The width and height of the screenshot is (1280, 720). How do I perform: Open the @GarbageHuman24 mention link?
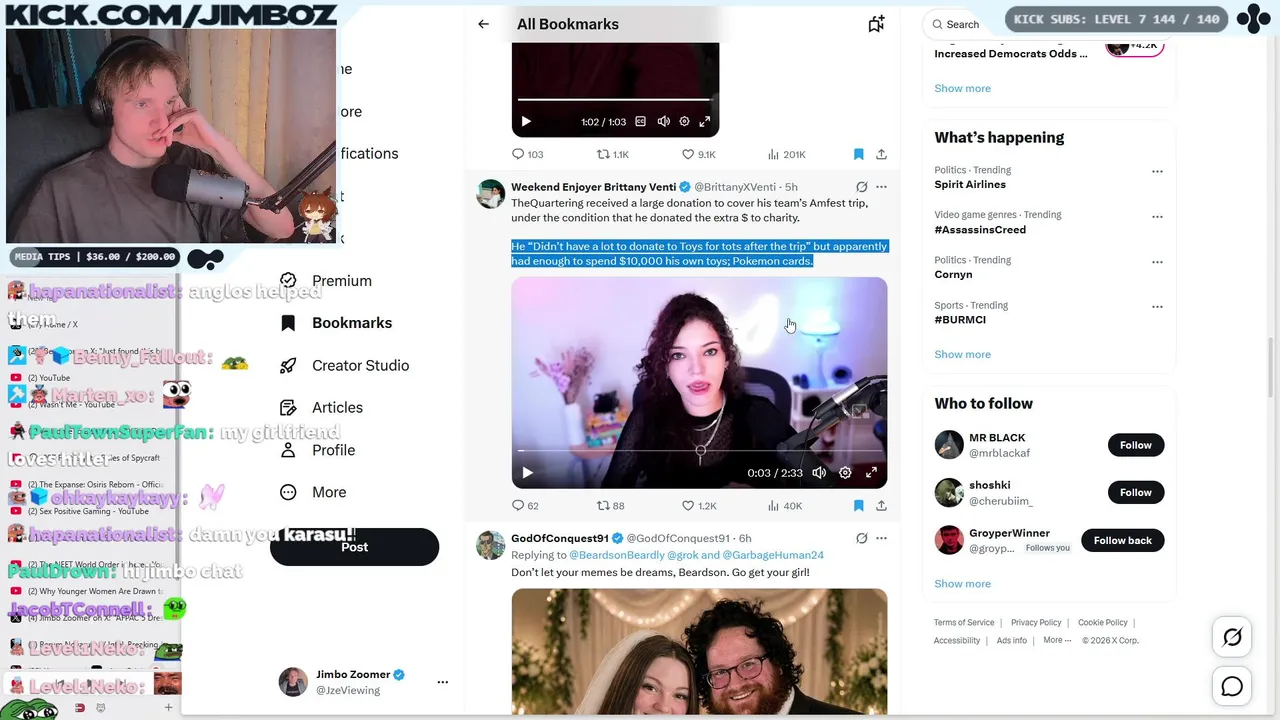[x=773, y=555]
